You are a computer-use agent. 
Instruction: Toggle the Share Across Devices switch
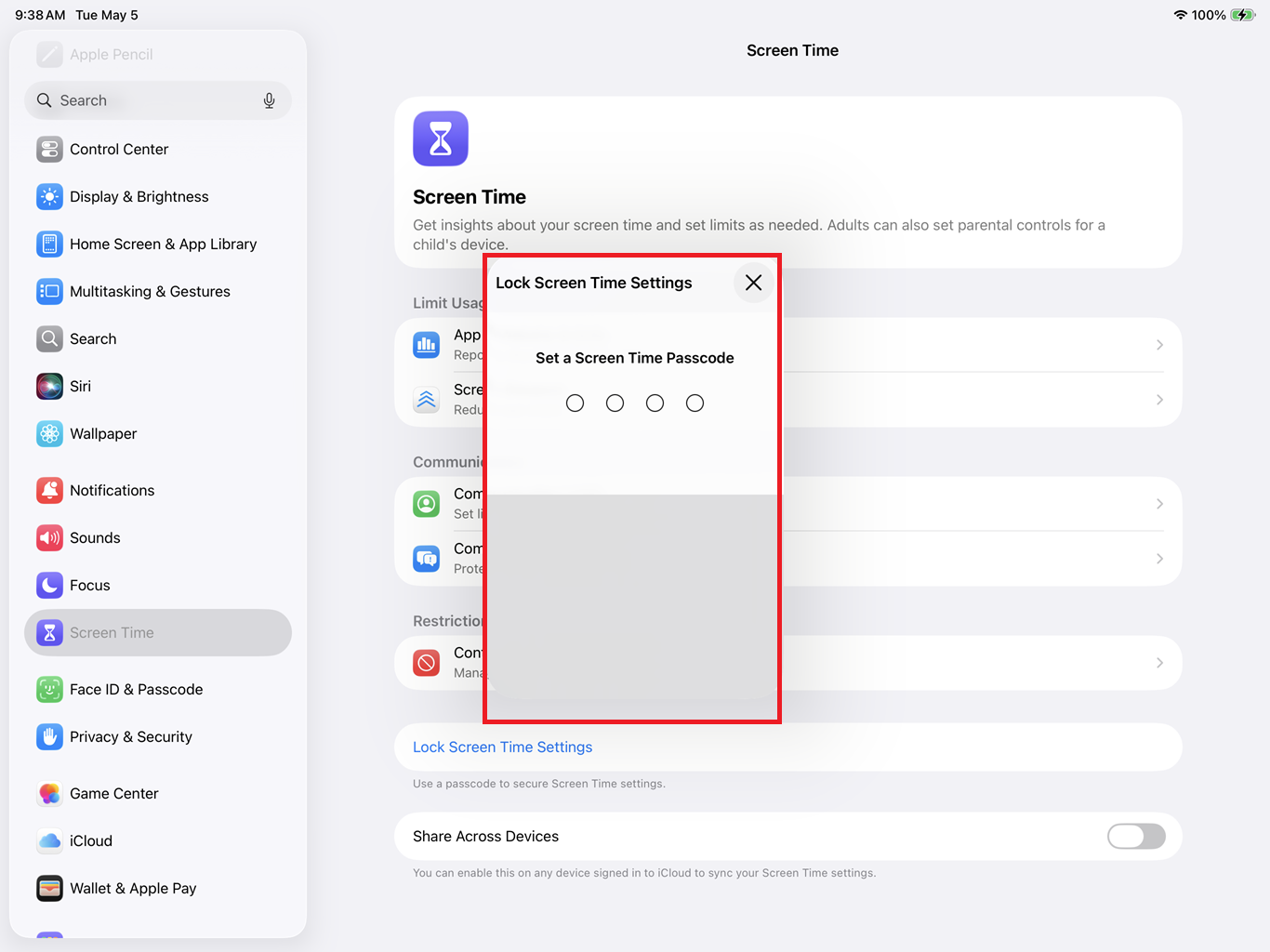coord(1136,836)
